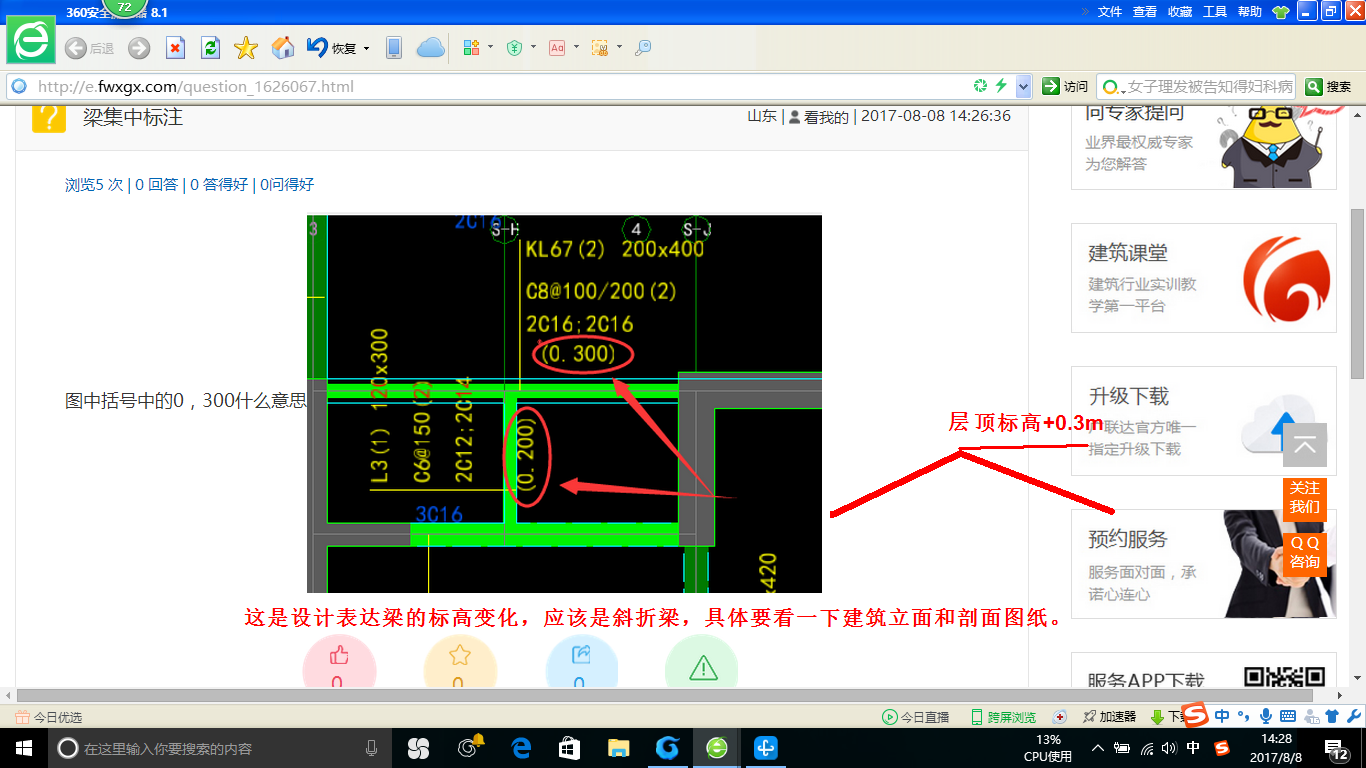Go back with the 后退 button
Viewport: 1366px width, 768px height.
(89, 48)
